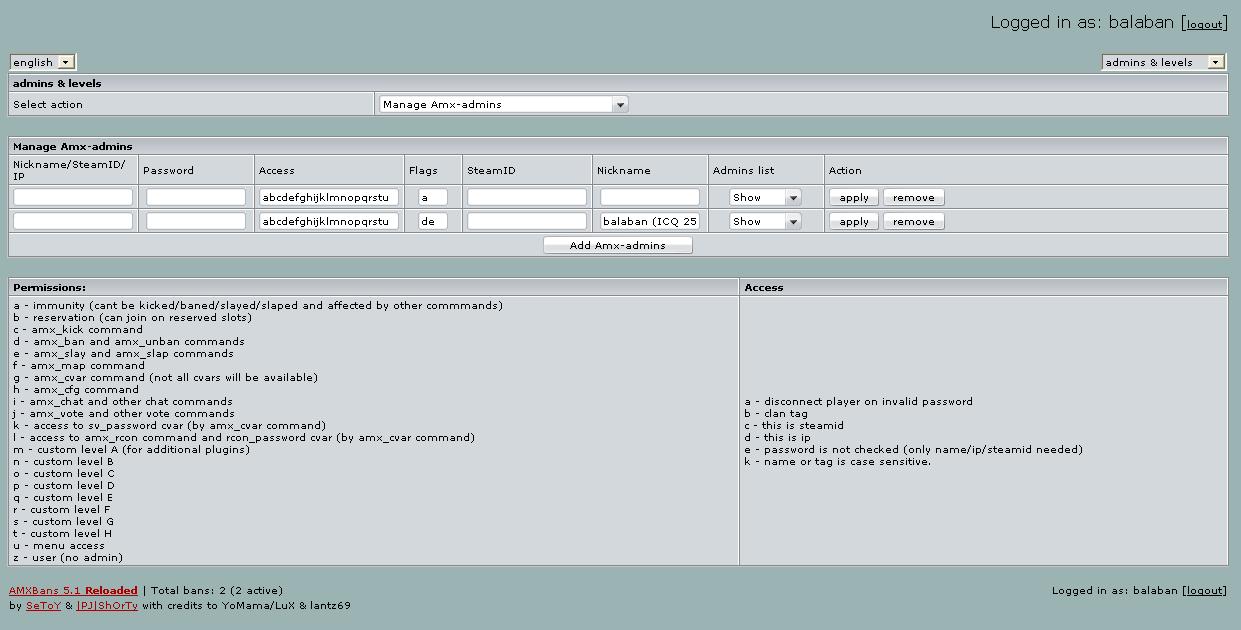Viewport: 1241px width, 630px height.
Task: Open the english language dropdown
Action: tap(43, 62)
